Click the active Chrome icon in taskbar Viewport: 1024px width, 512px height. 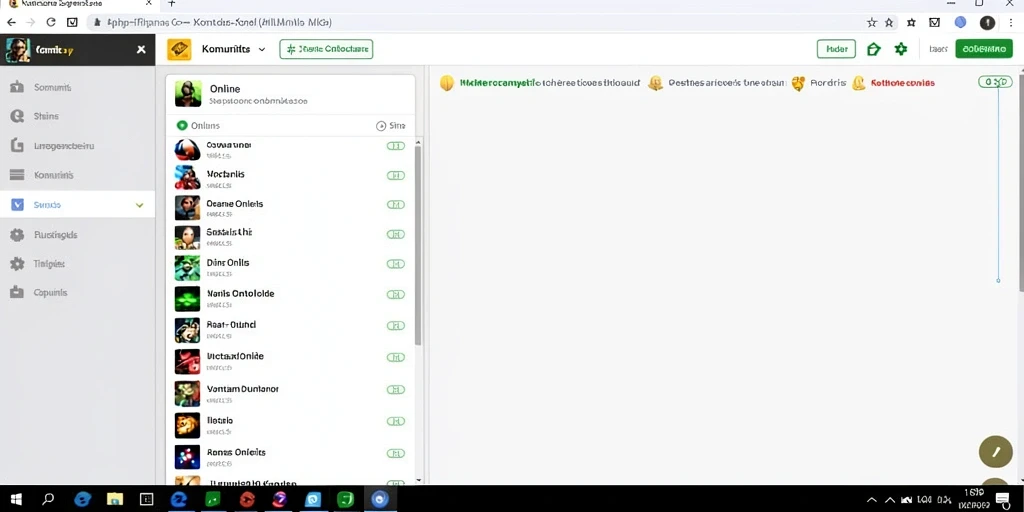tap(379, 500)
